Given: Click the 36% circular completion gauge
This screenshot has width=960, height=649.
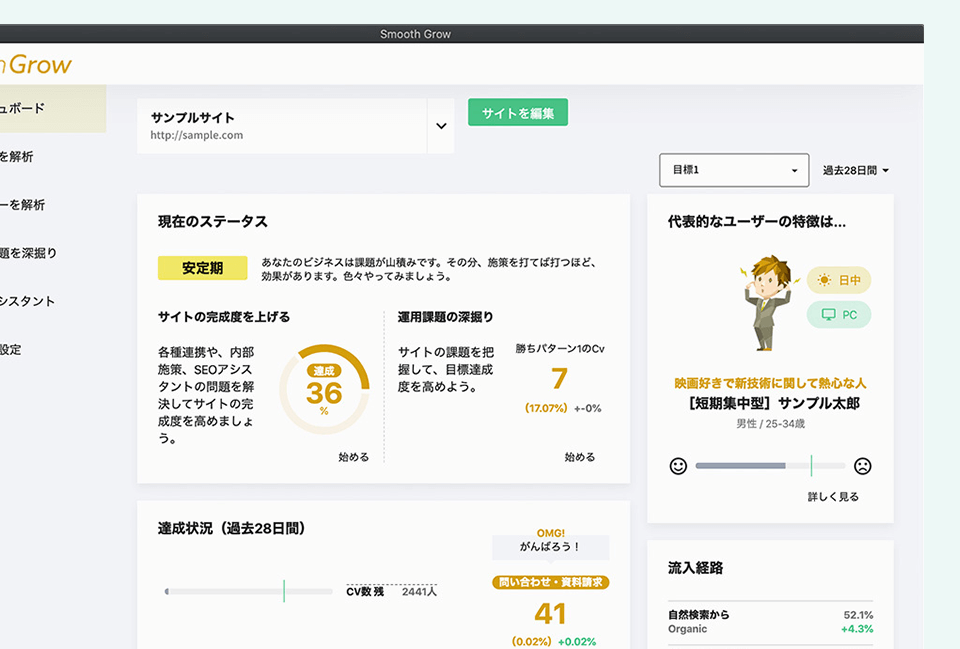Looking at the screenshot, I should pos(324,389).
